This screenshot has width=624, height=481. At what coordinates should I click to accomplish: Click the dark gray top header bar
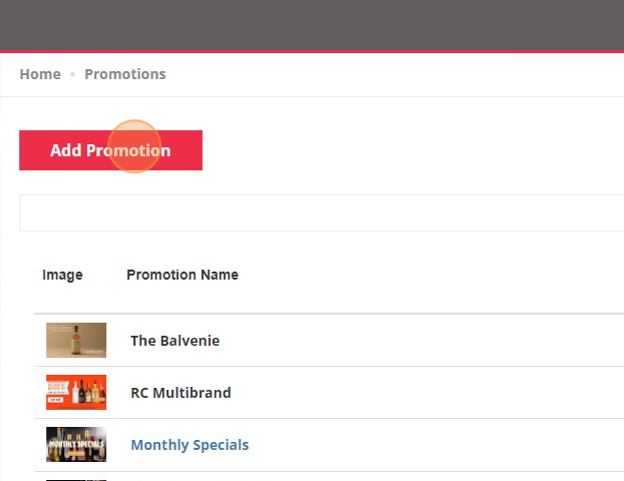click(x=312, y=25)
